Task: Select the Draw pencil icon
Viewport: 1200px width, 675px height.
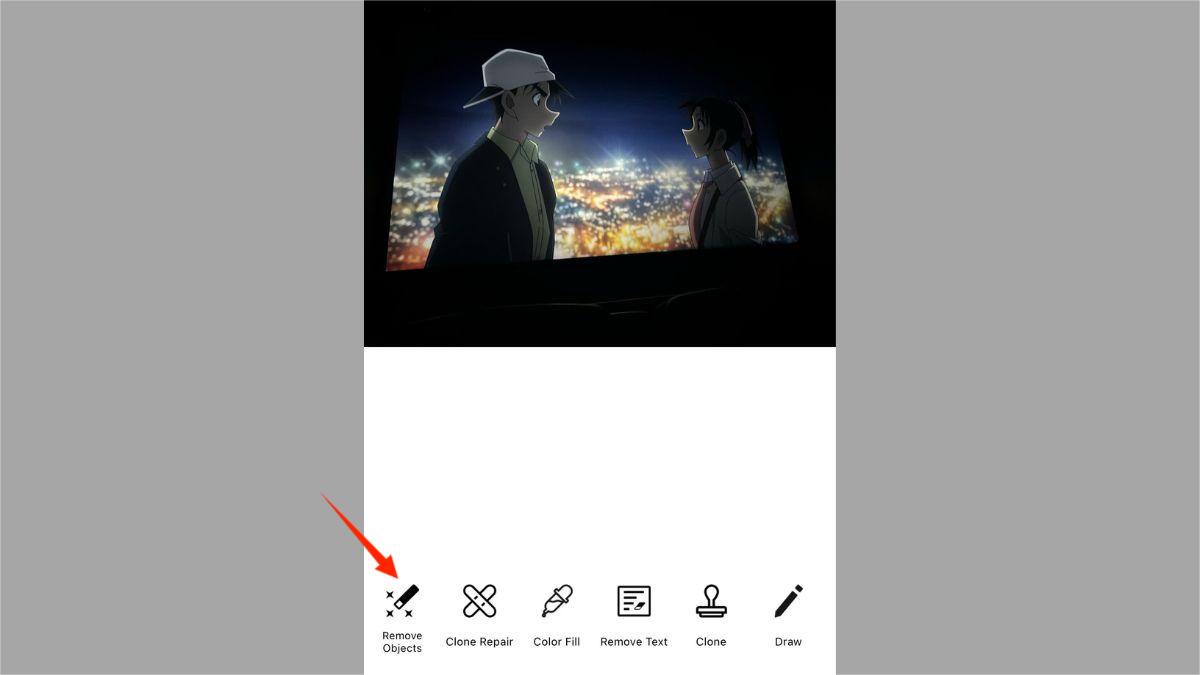Action: (x=788, y=601)
